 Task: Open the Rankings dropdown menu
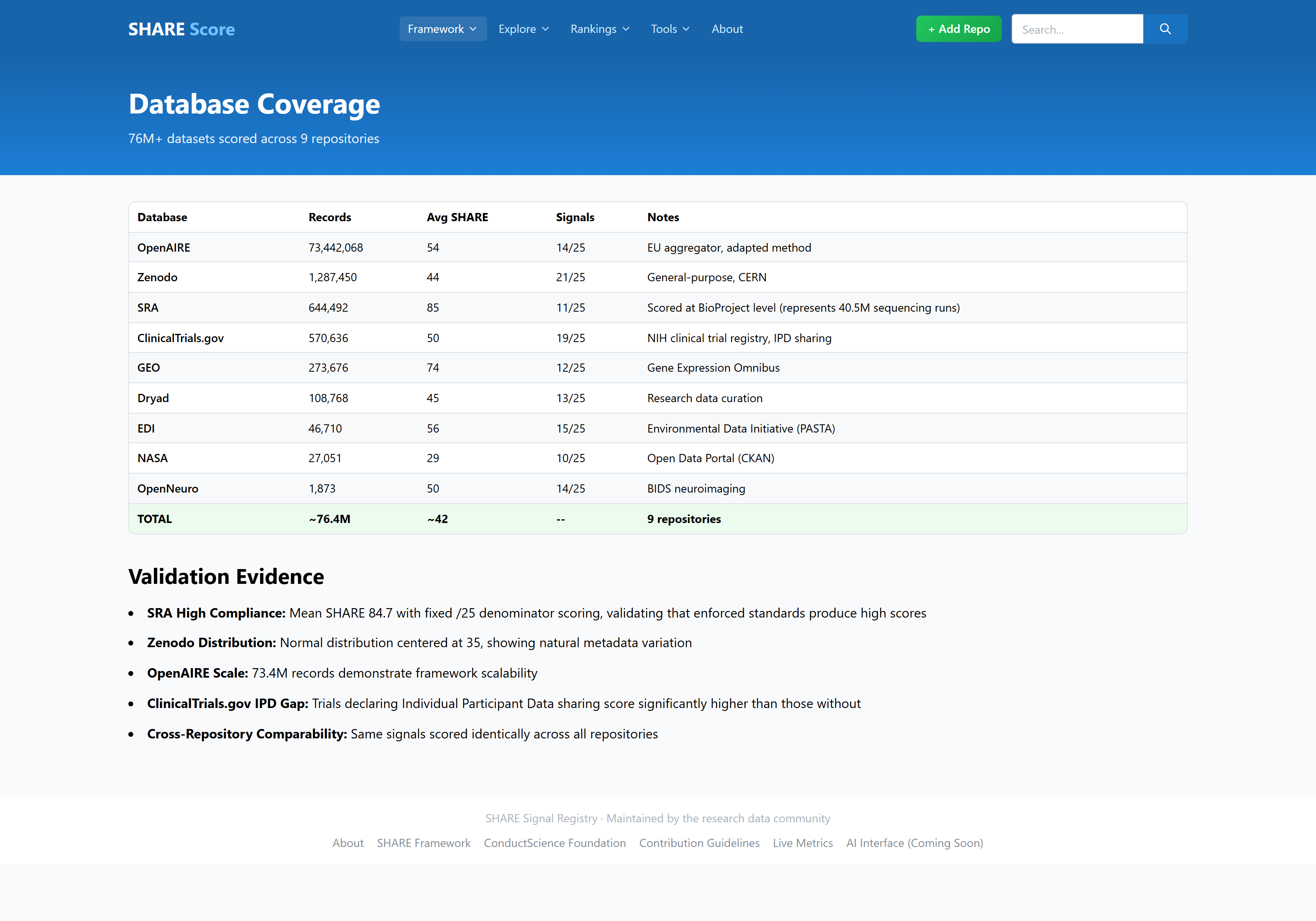coord(600,29)
